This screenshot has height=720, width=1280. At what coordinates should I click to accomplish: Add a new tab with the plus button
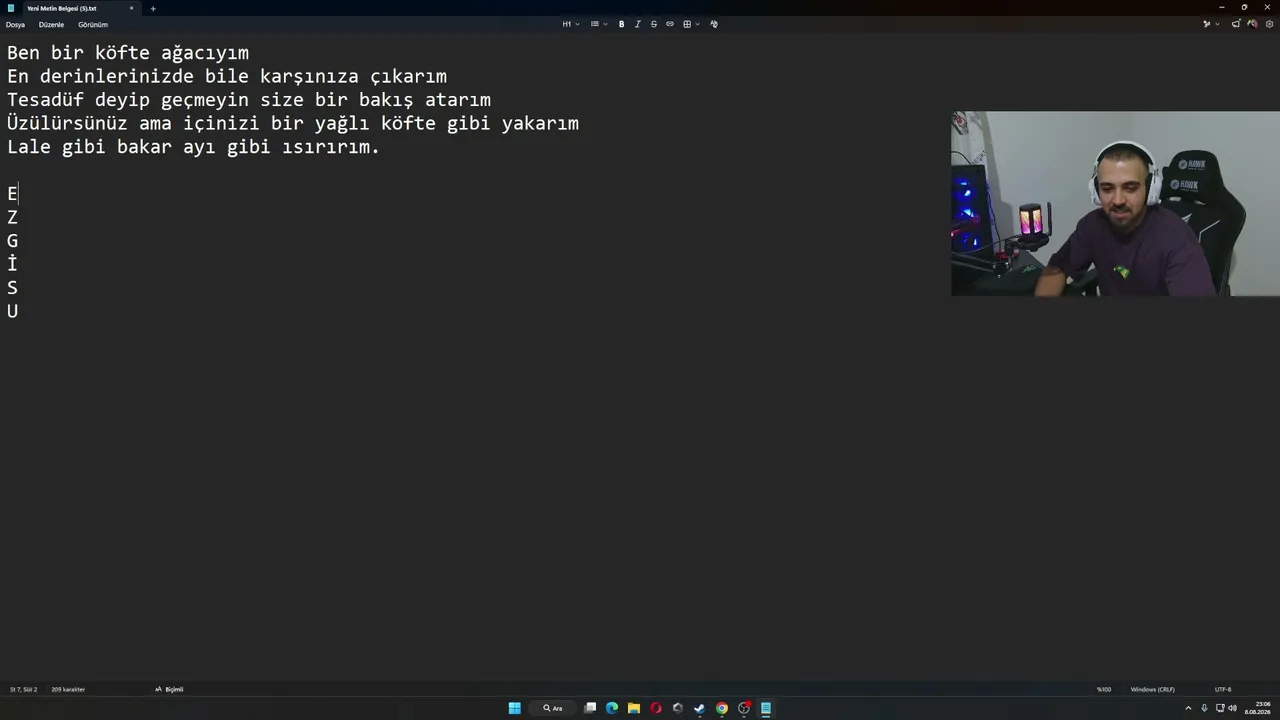point(153,8)
